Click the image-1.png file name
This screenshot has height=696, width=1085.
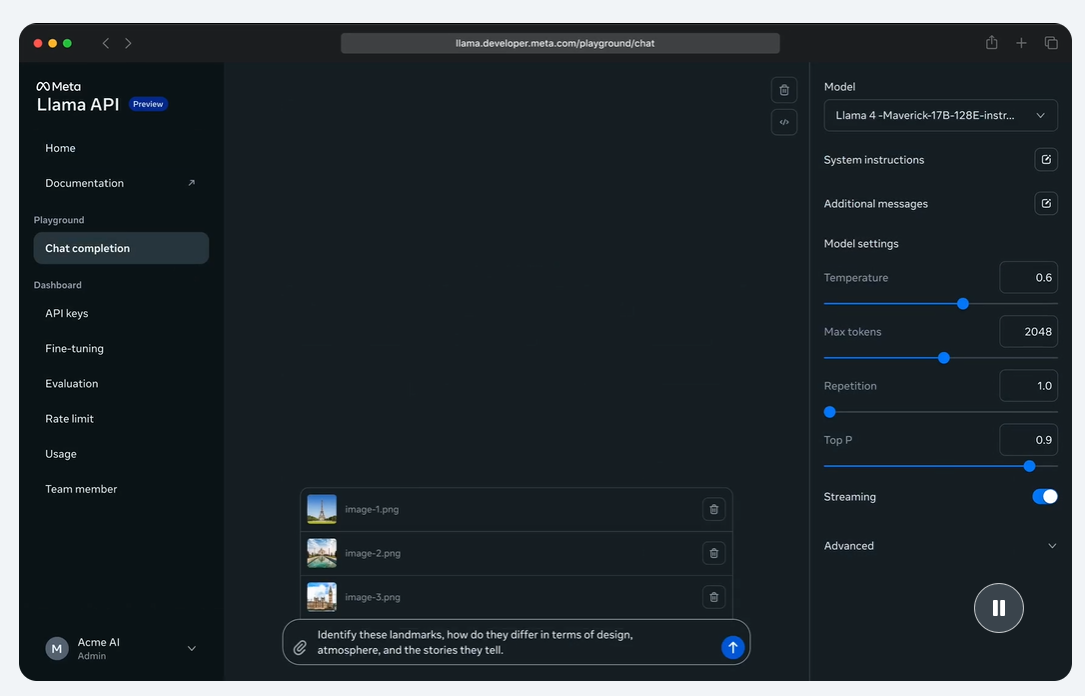point(372,509)
